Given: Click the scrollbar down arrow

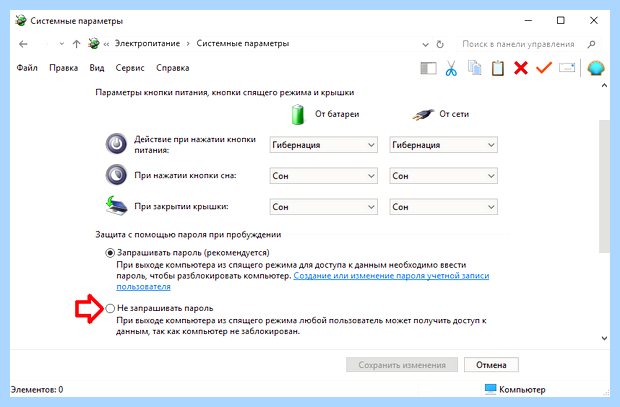Looking at the screenshot, I should click(x=604, y=338).
